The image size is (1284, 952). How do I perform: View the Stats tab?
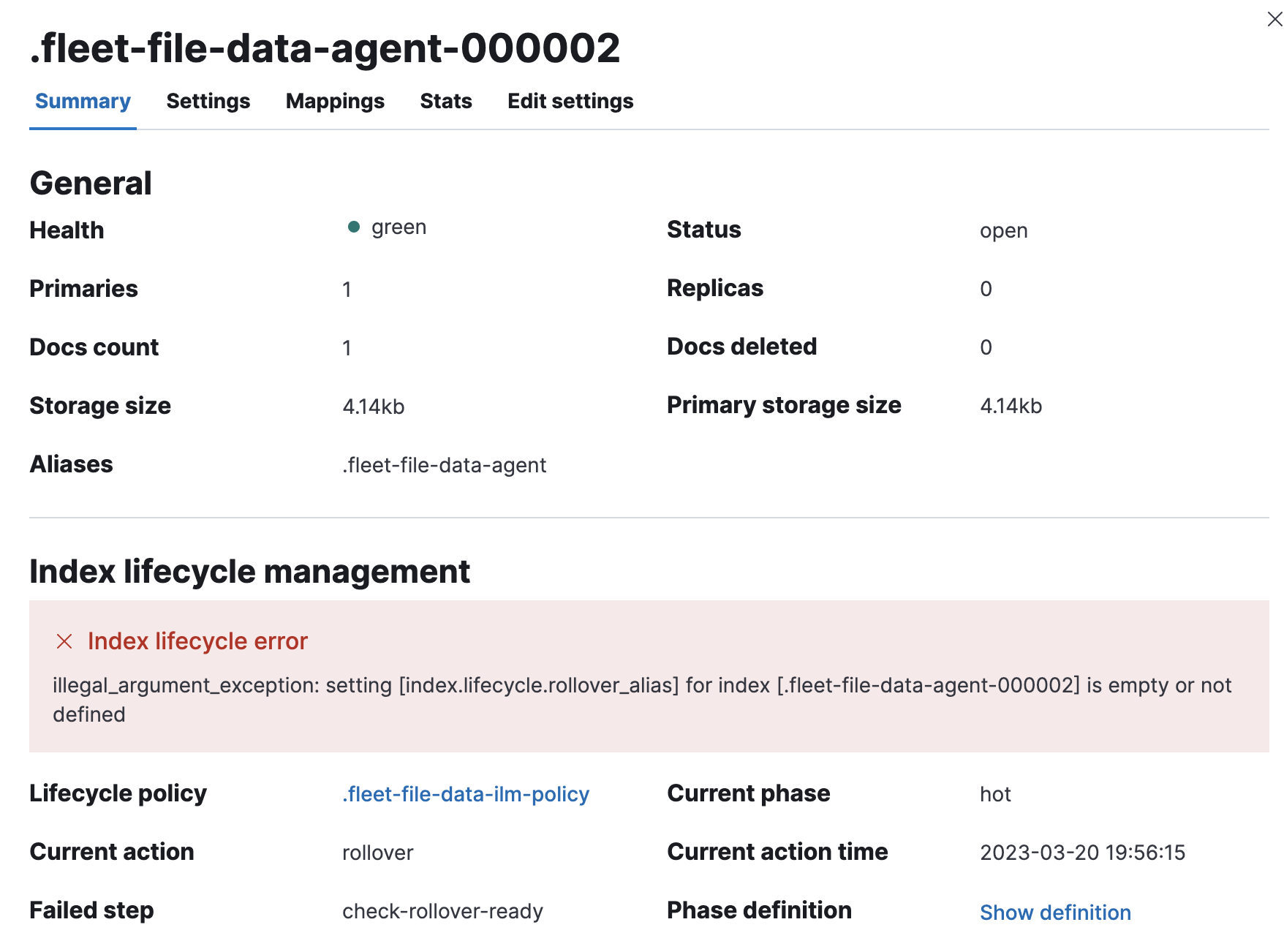tap(445, 102)
